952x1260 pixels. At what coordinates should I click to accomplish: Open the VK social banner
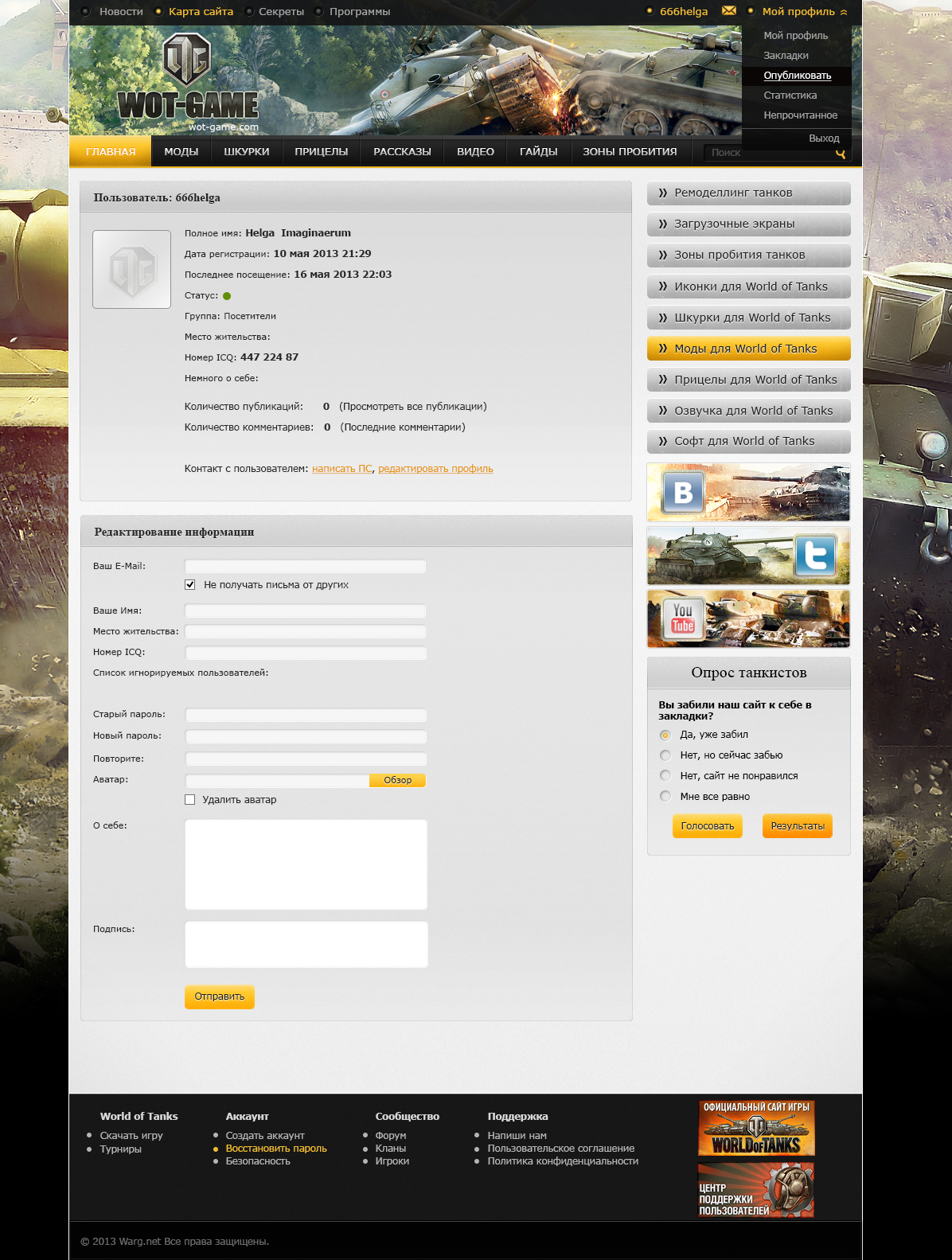click(748, 493)
